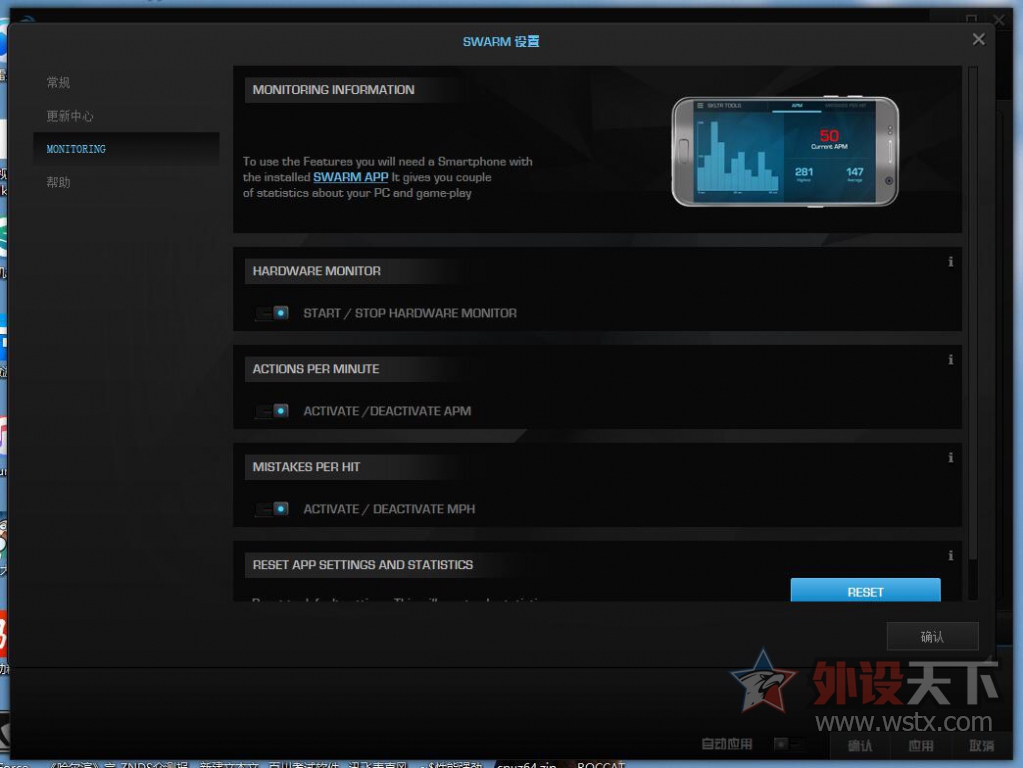Click the 应用 apply button at bottom
The height and width of the screenshot is (768, 1023).
[921, 746]
